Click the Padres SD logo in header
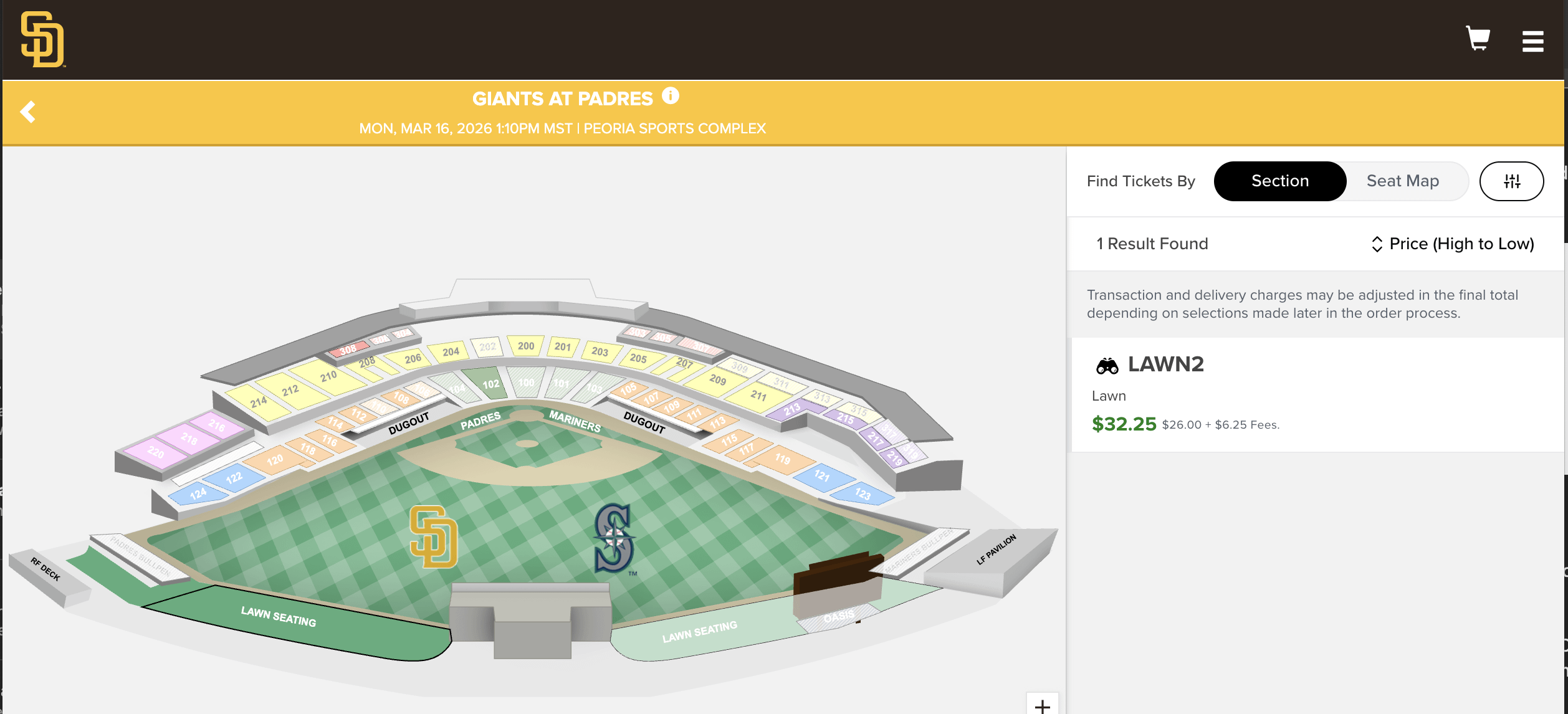The height and width of the screenshot is (714, 1568). click(x=42, y=39)
